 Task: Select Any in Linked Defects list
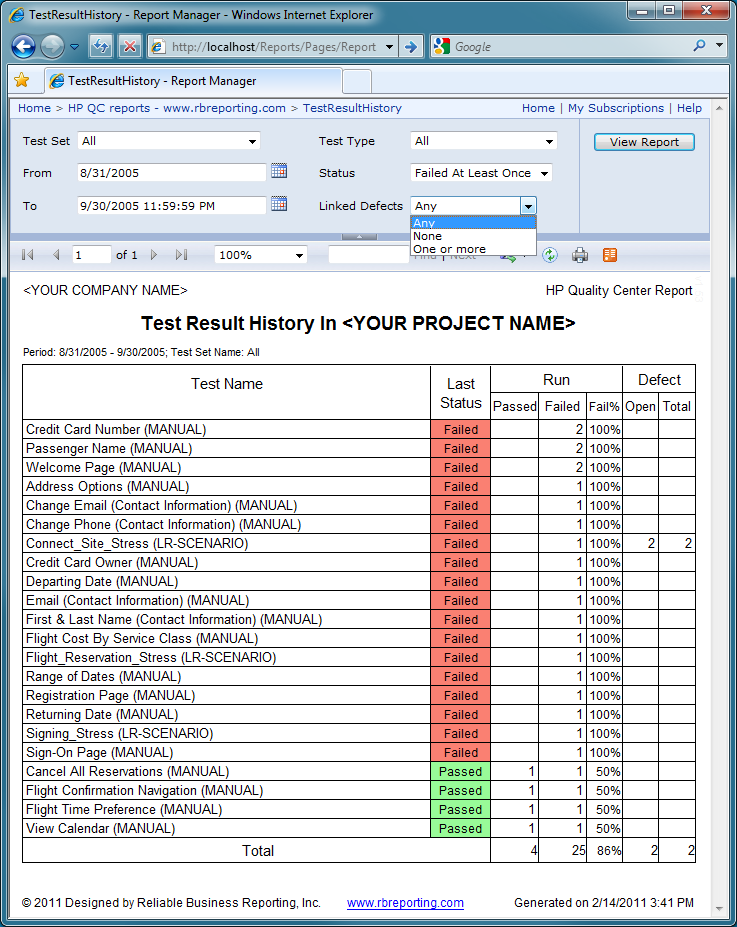473,223
